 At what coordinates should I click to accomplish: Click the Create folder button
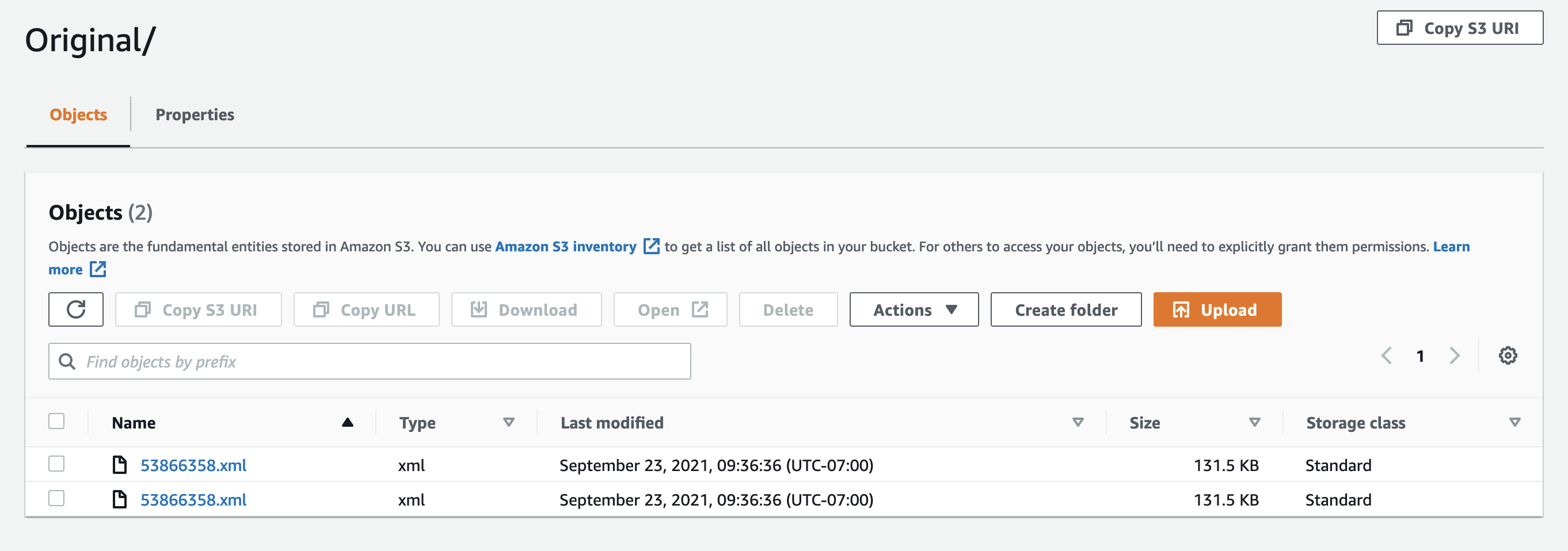pyautogui.click(x=1066, y=309)
